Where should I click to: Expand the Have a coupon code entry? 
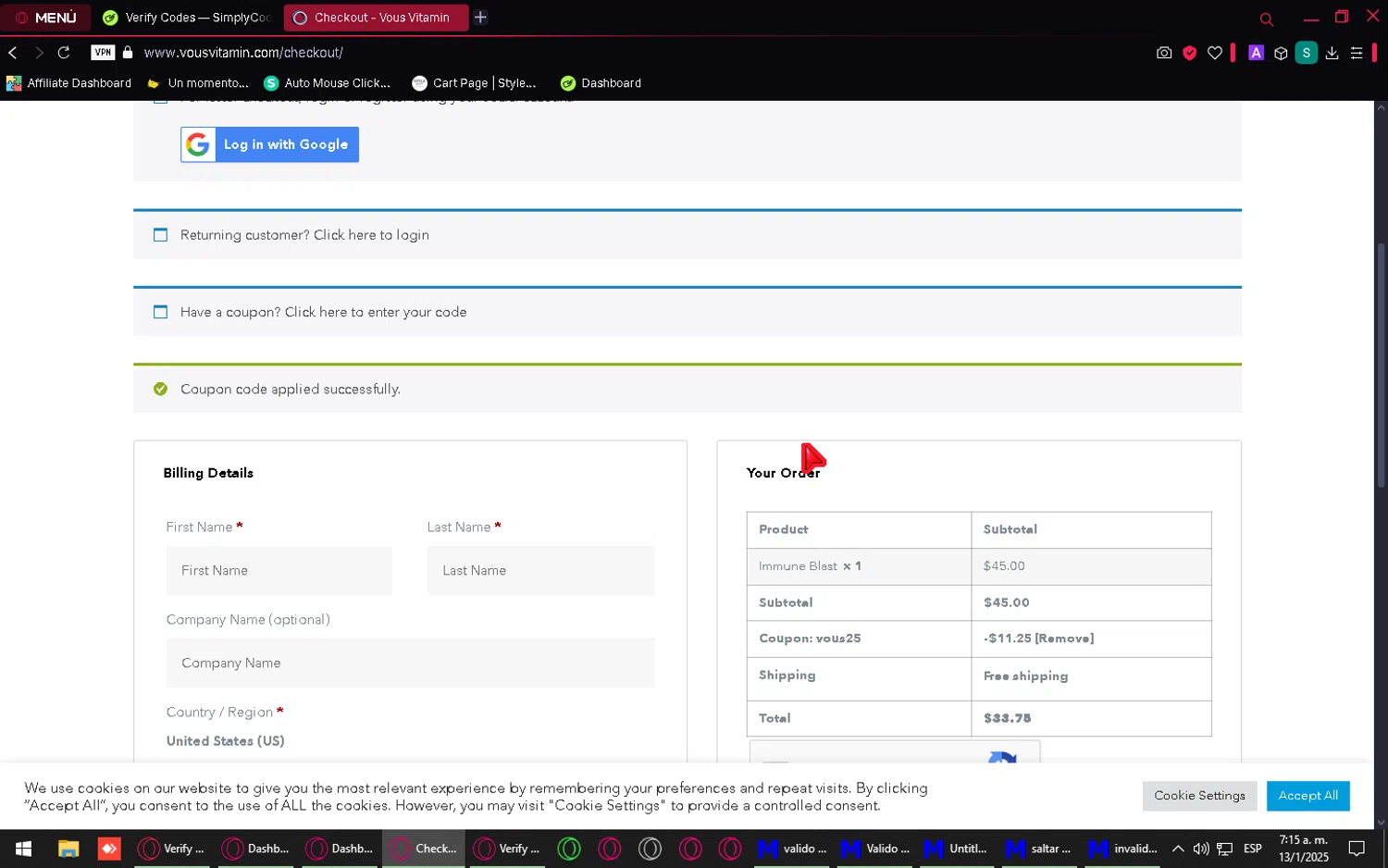(x=376, y=313)
